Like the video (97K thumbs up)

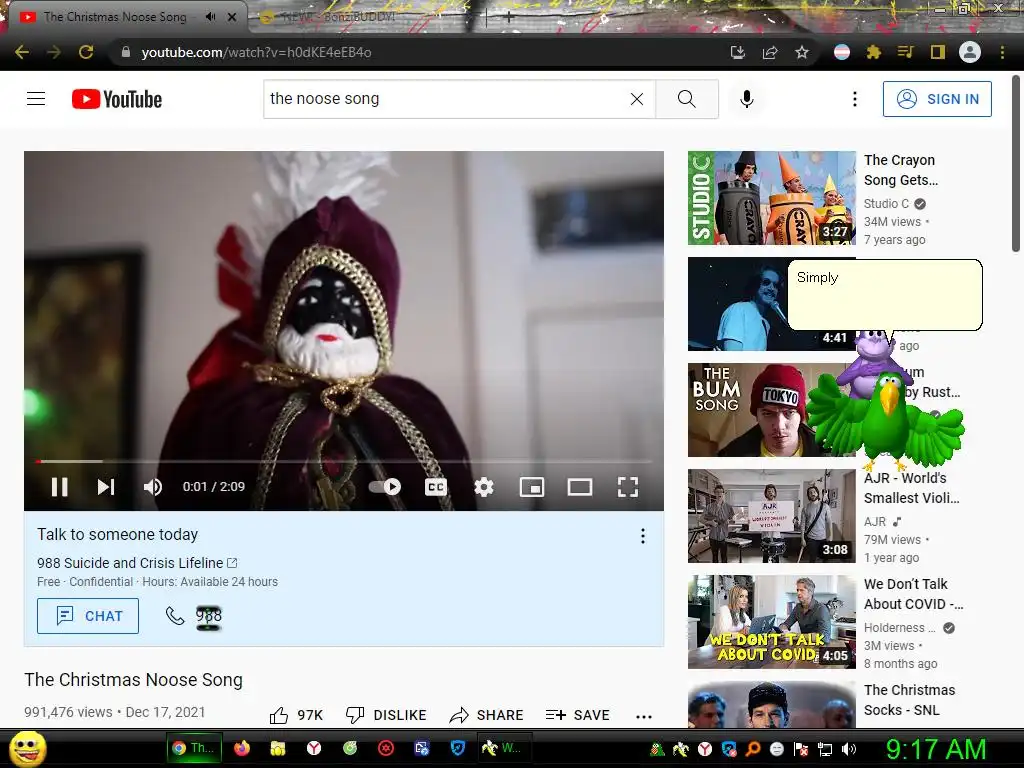(x=296, y=715)
